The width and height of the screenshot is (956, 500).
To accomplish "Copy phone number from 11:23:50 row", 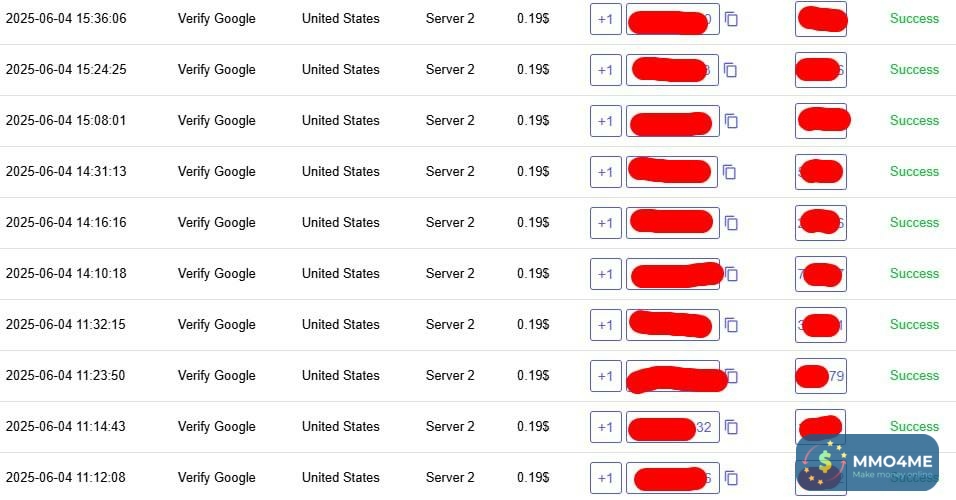I will pos(732,376).
